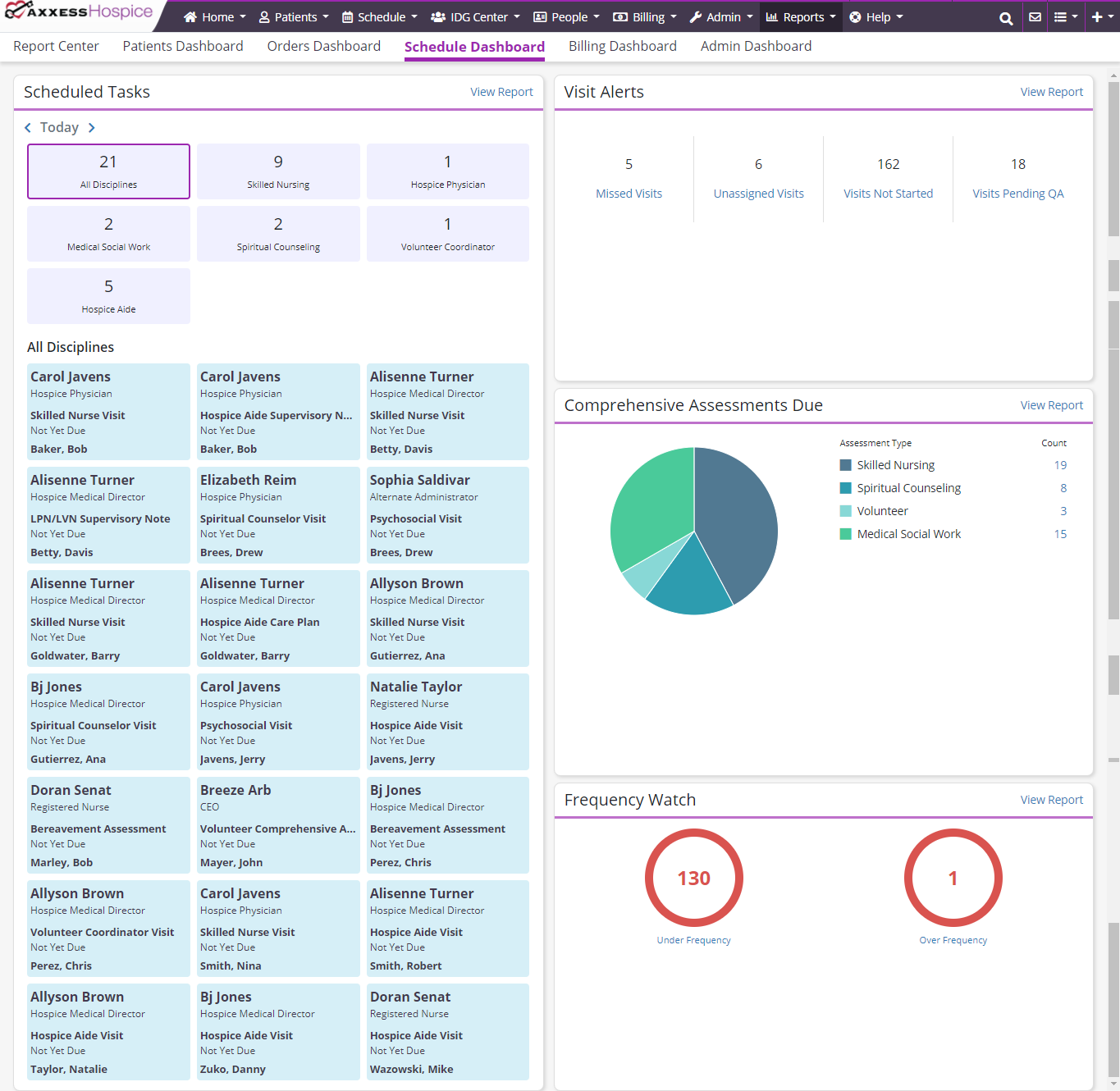The width and height of the screenshot is (1120, 1091).
Task: Select the Hospice Aide discipline tile
Action: click(x=108, y=296)
